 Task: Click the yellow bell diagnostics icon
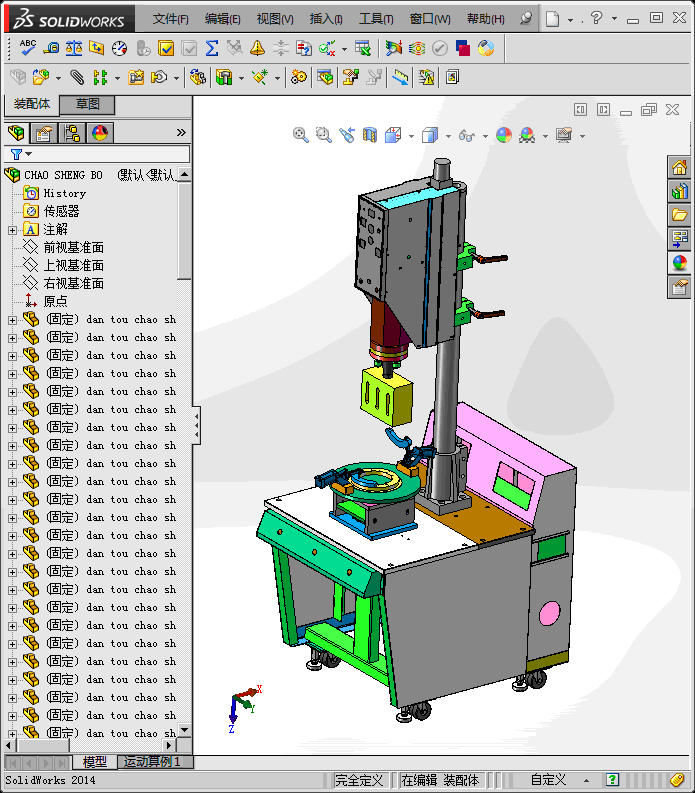point(257,48)
